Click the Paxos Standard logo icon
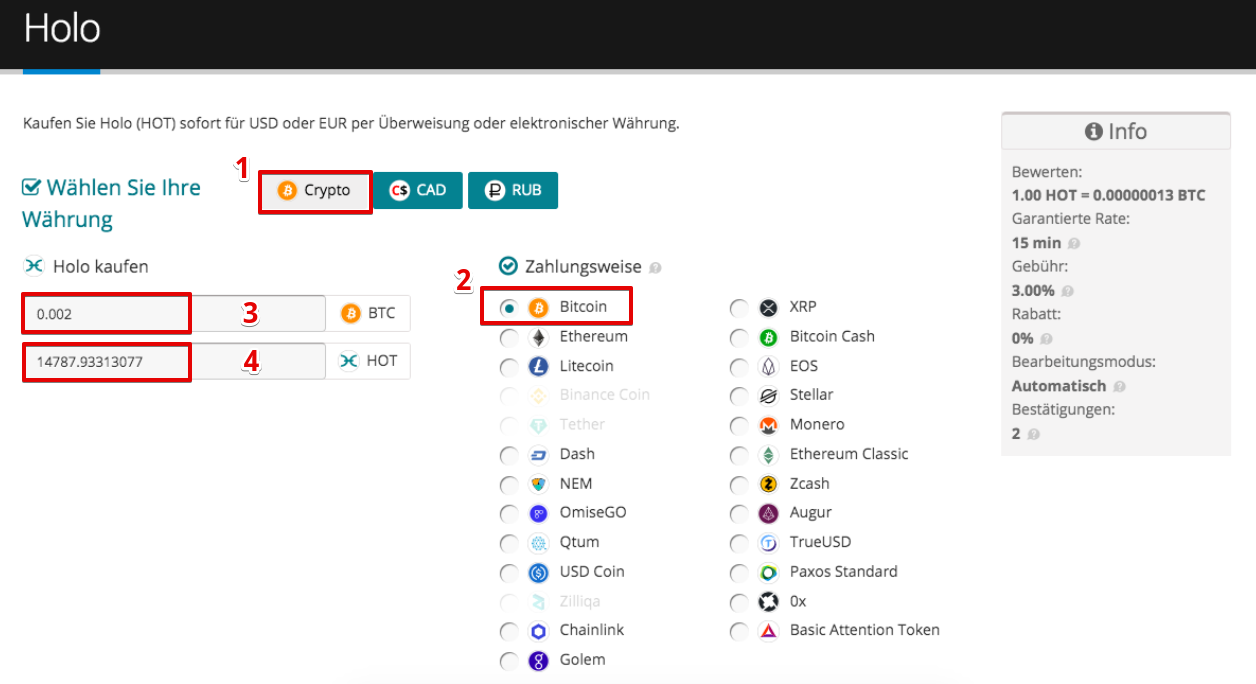Screen dimensions: 1256x684 tap(769, 572)
